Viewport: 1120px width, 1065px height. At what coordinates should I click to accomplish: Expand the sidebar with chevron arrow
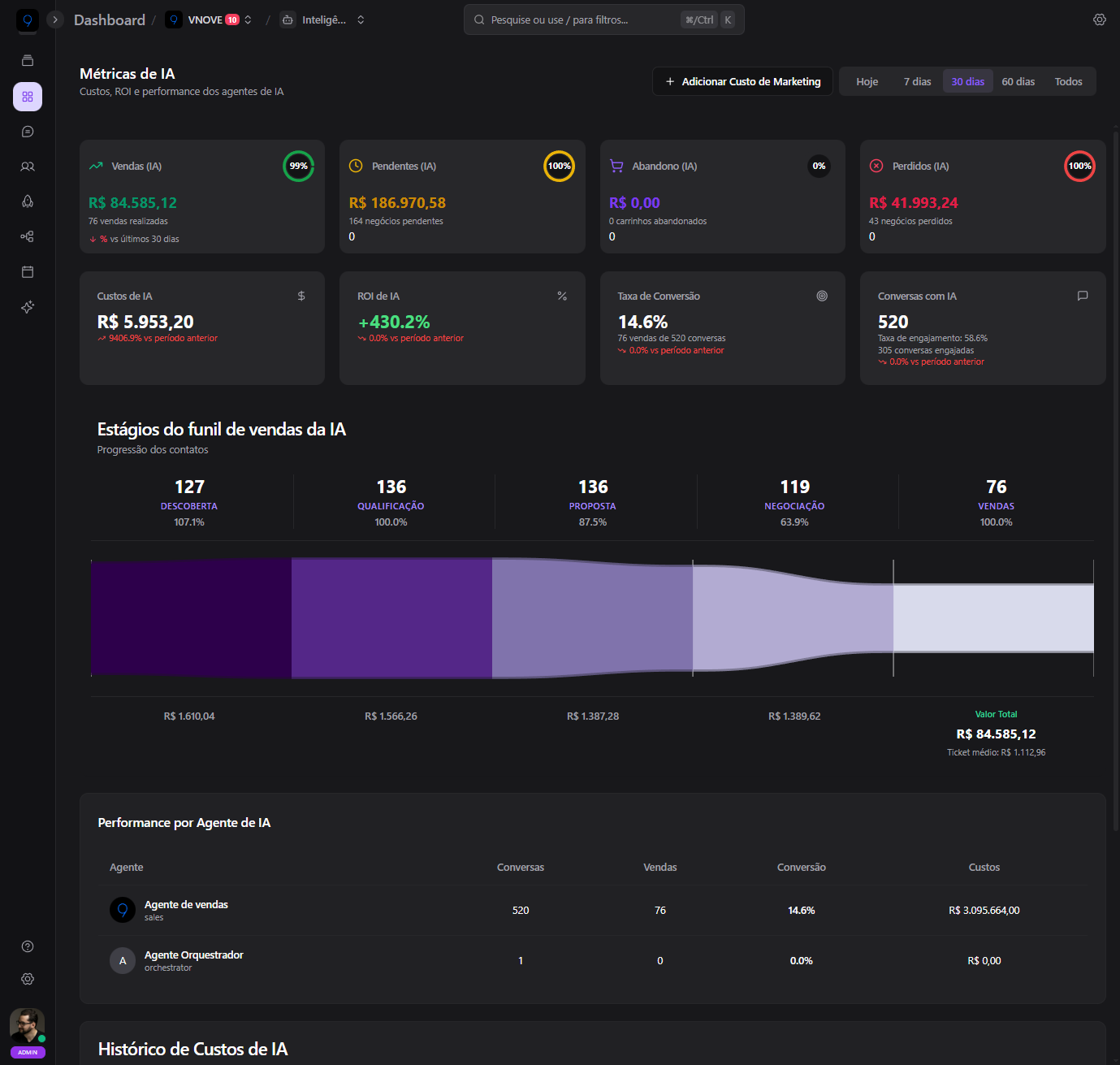(55, 19)
